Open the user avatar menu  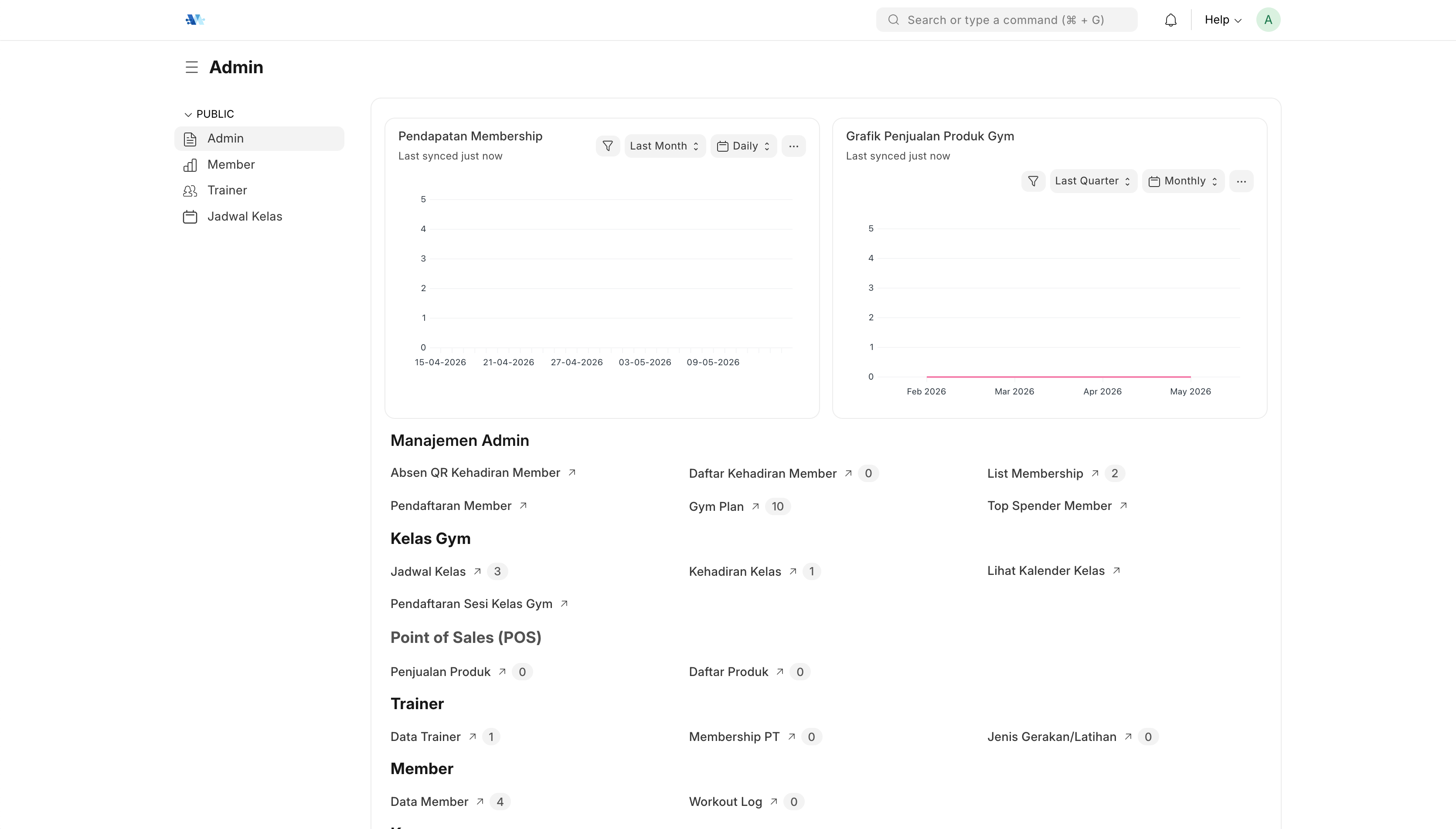click(x=1268, y=20)
